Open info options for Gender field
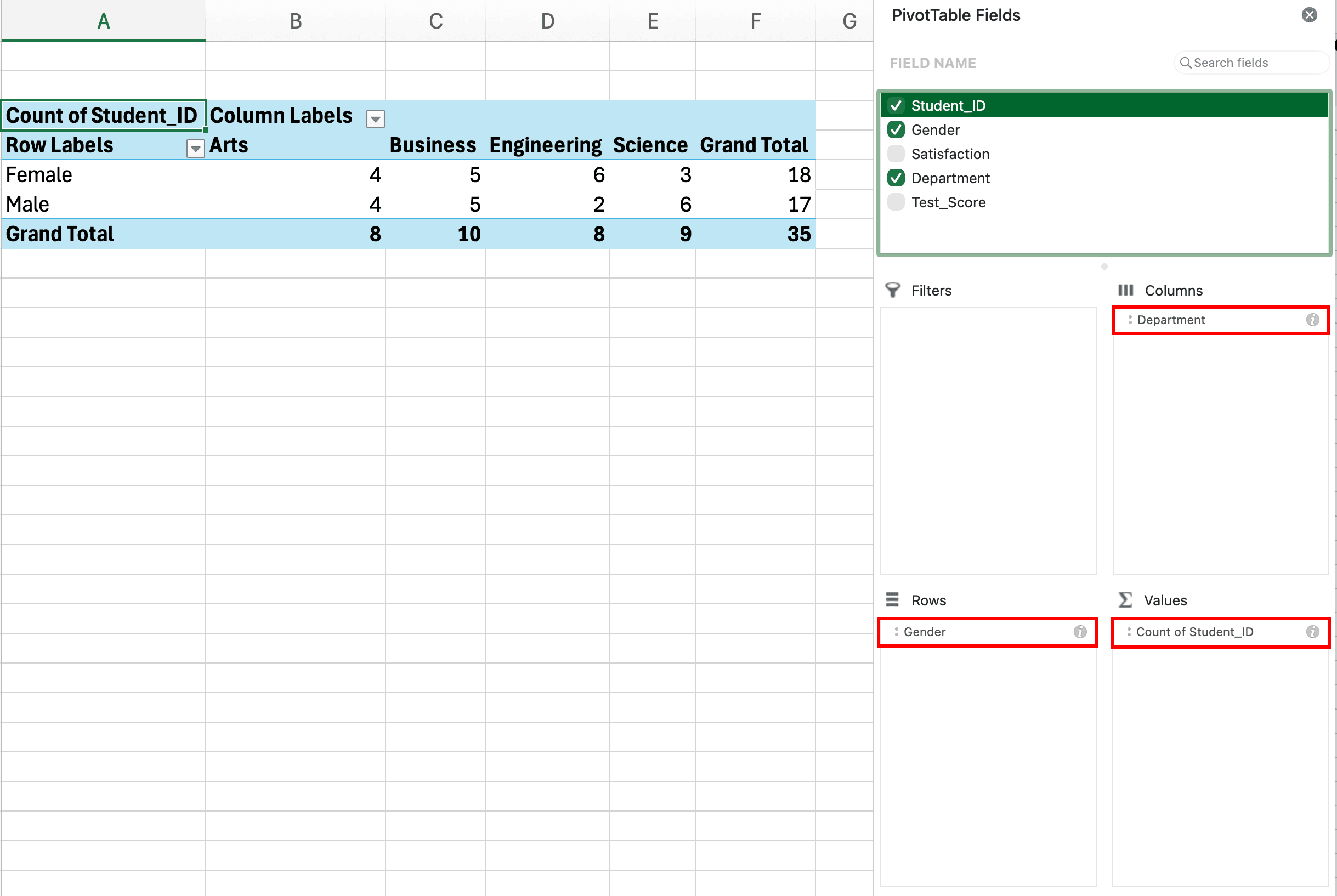This screenshot has width=1337, height=896. (1080, 632)
